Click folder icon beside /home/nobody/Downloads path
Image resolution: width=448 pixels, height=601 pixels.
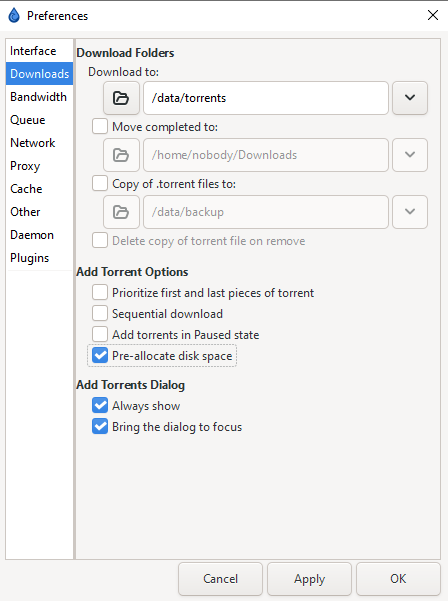121,155
